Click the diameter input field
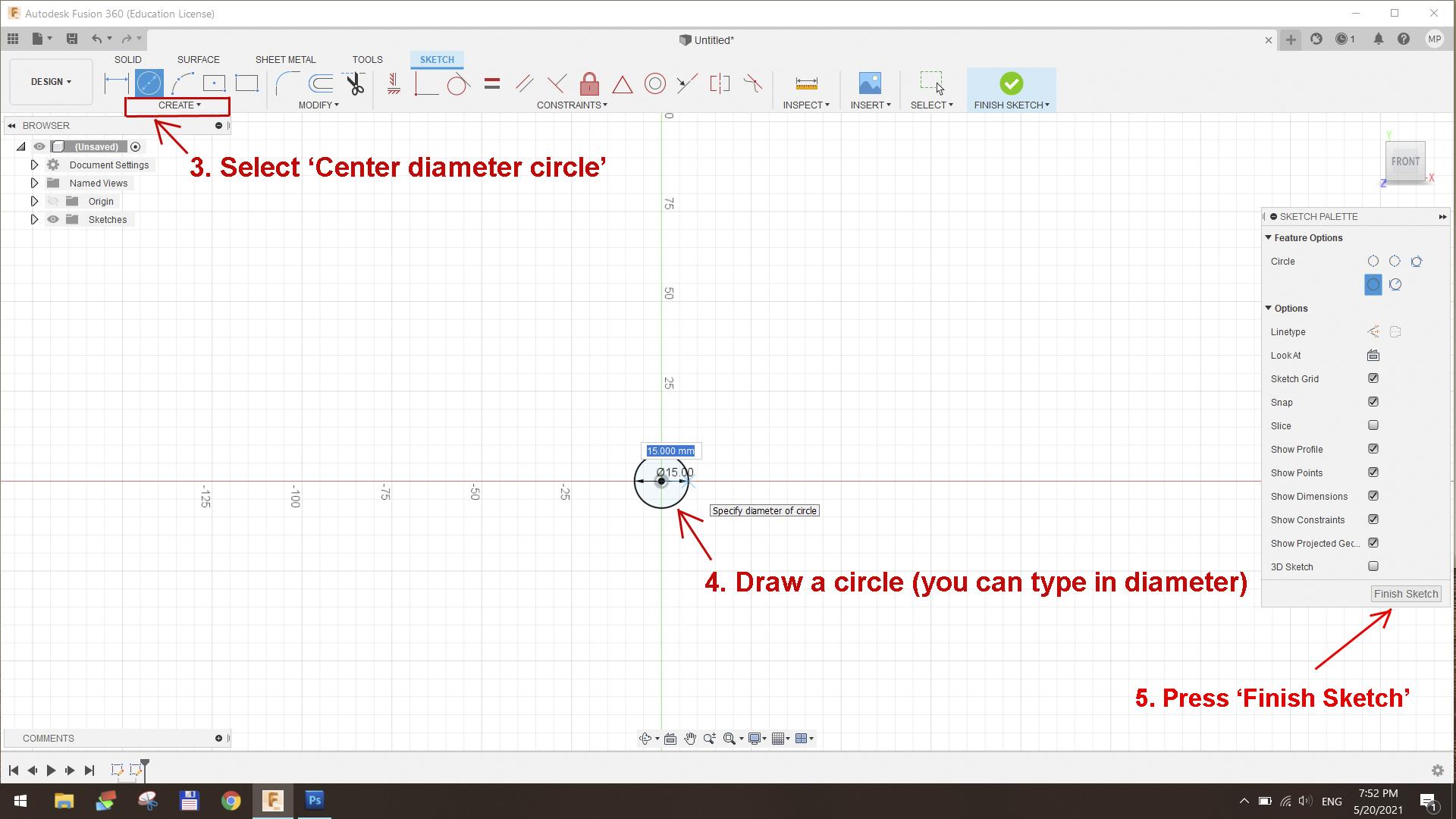This screenshot has height=819, width=1456. tap(670, 451)
